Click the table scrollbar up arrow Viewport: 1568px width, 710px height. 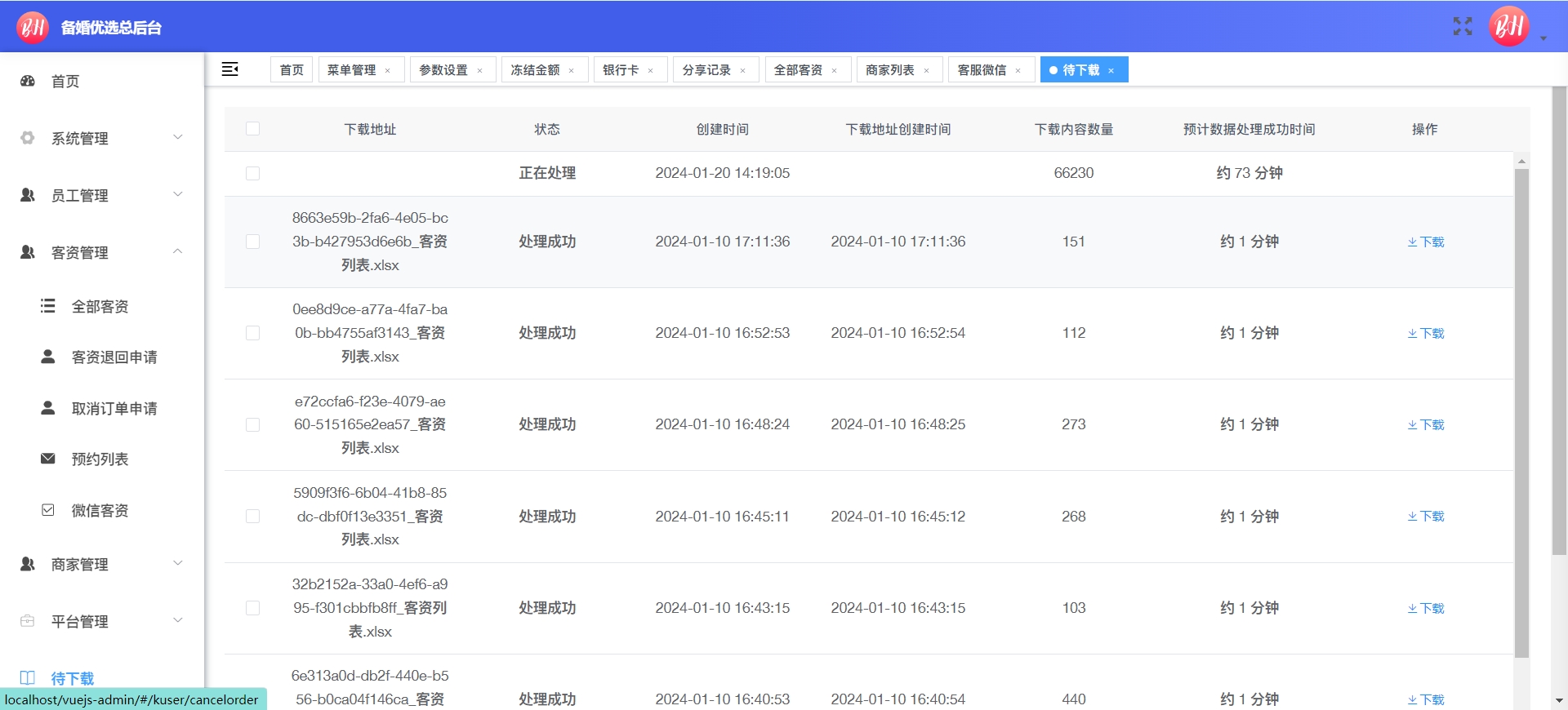point(1521,161)
